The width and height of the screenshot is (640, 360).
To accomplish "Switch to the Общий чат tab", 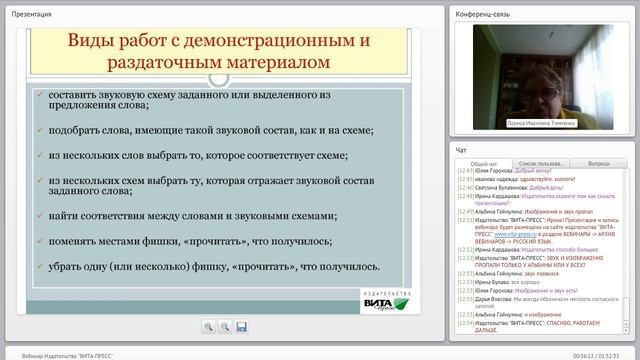I will 484,164.
